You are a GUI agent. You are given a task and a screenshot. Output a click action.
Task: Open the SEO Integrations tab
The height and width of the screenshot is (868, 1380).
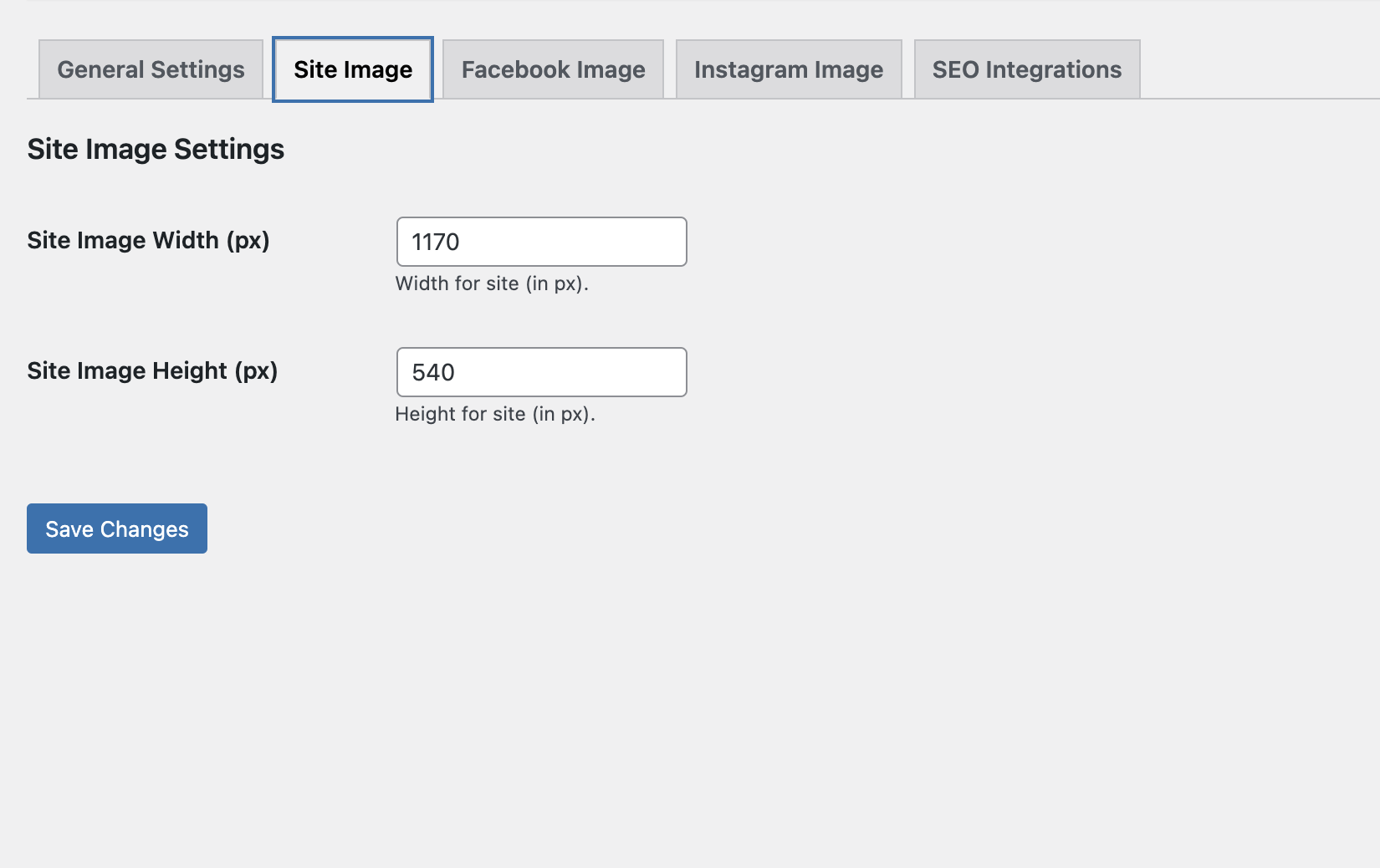point(1026,69)
